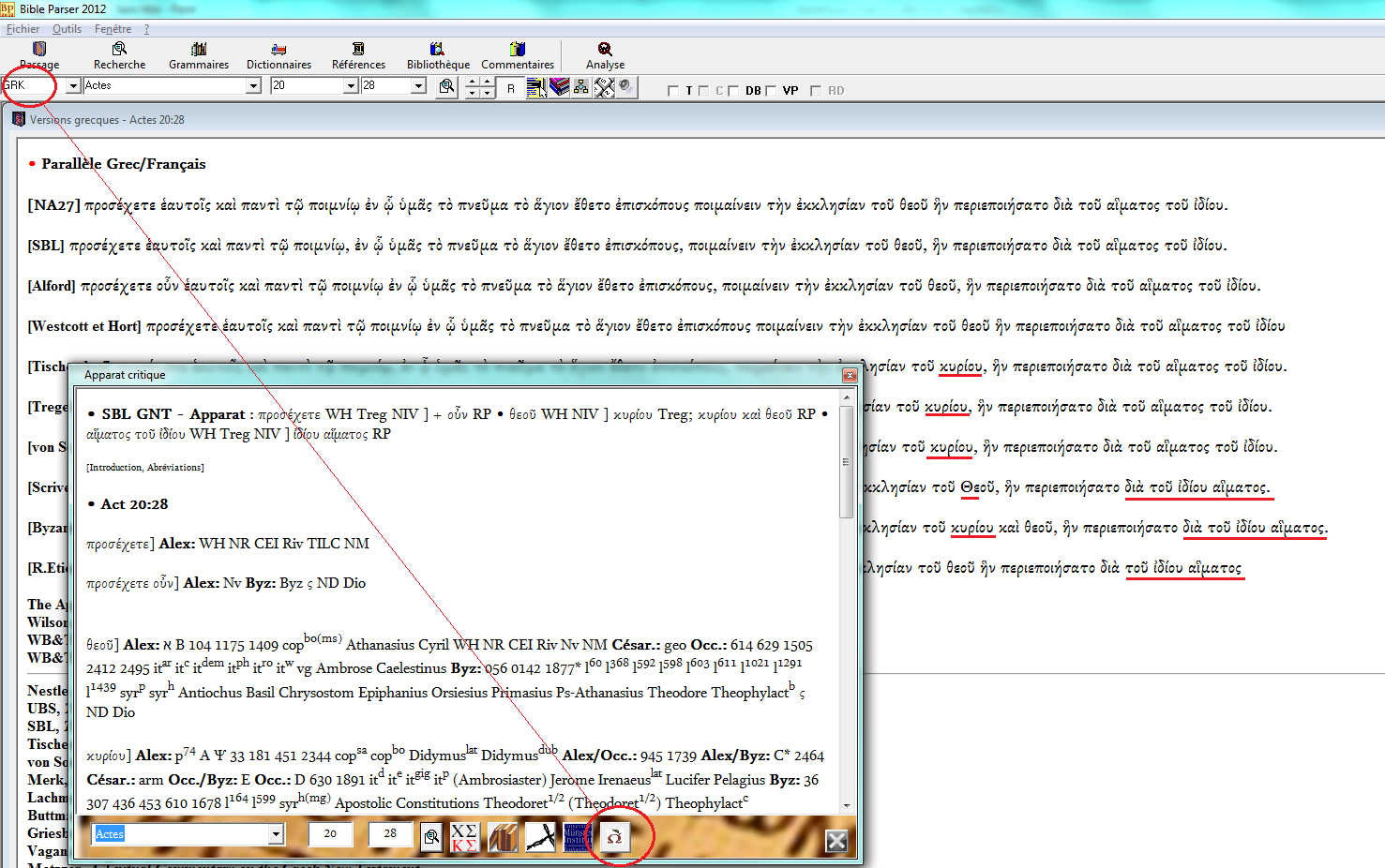Click the [SBL] version label

click(x=46, y=246)
